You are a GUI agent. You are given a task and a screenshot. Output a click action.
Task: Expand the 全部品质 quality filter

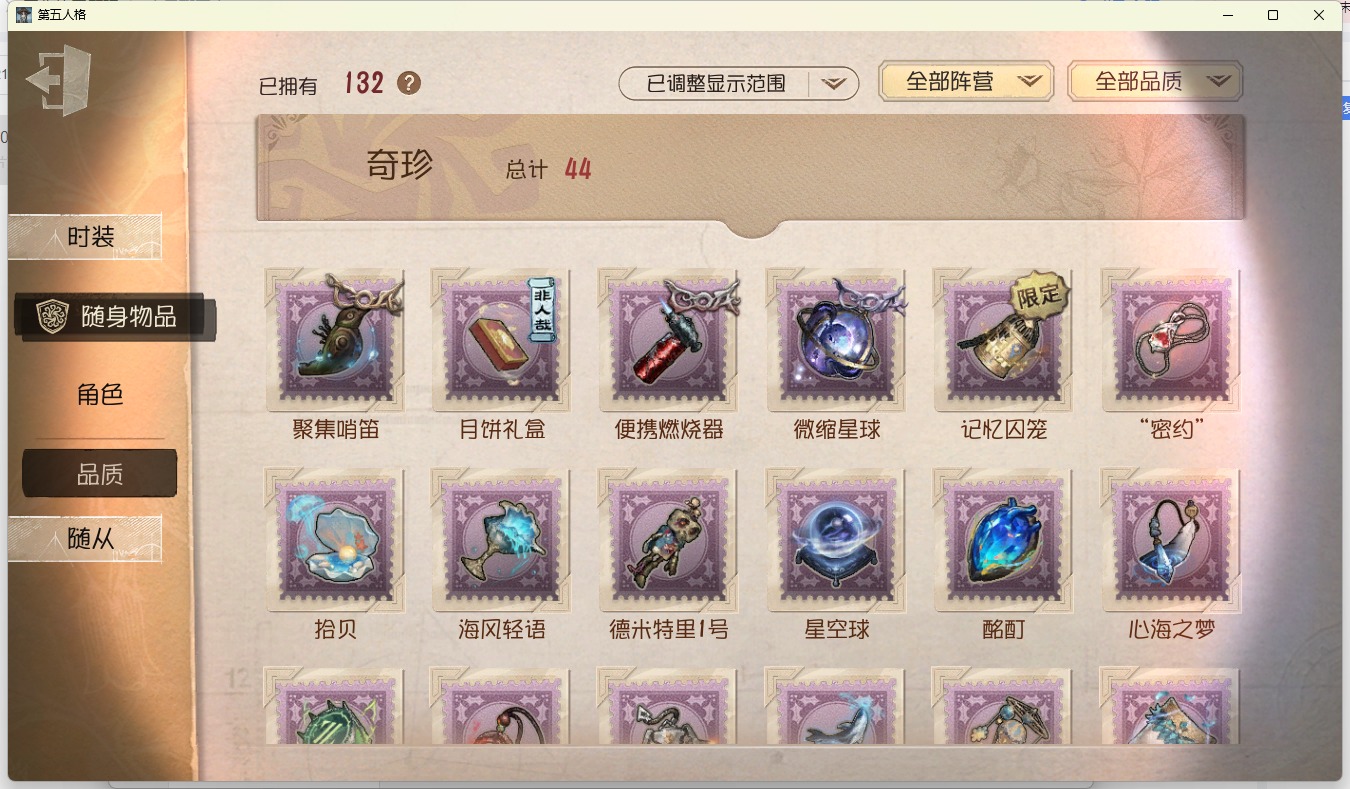pyautogui.click(x=1155, y=82)
